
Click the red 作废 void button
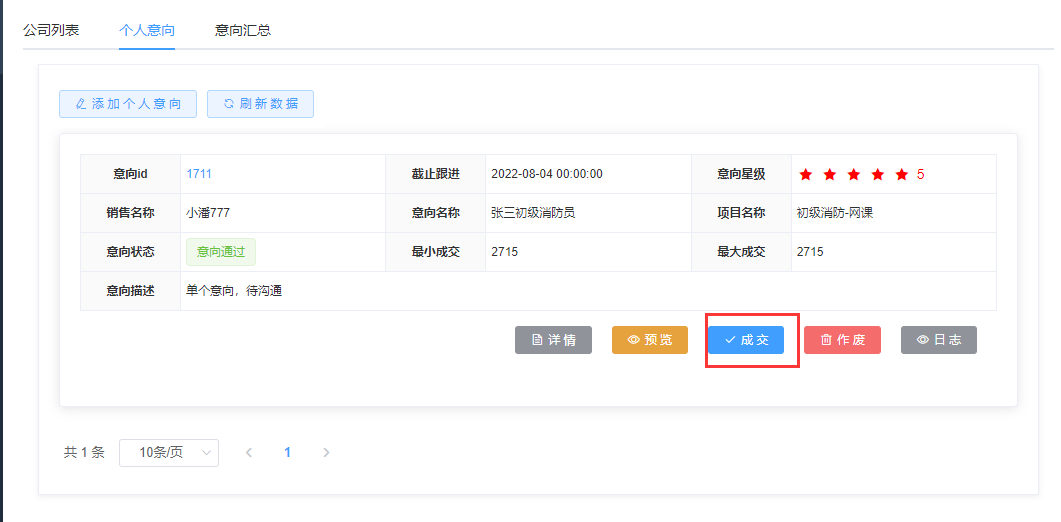[842, 340]
